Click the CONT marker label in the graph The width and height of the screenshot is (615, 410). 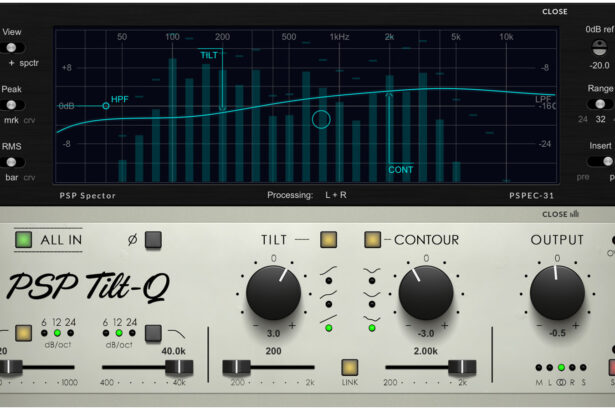coord(400,170)
